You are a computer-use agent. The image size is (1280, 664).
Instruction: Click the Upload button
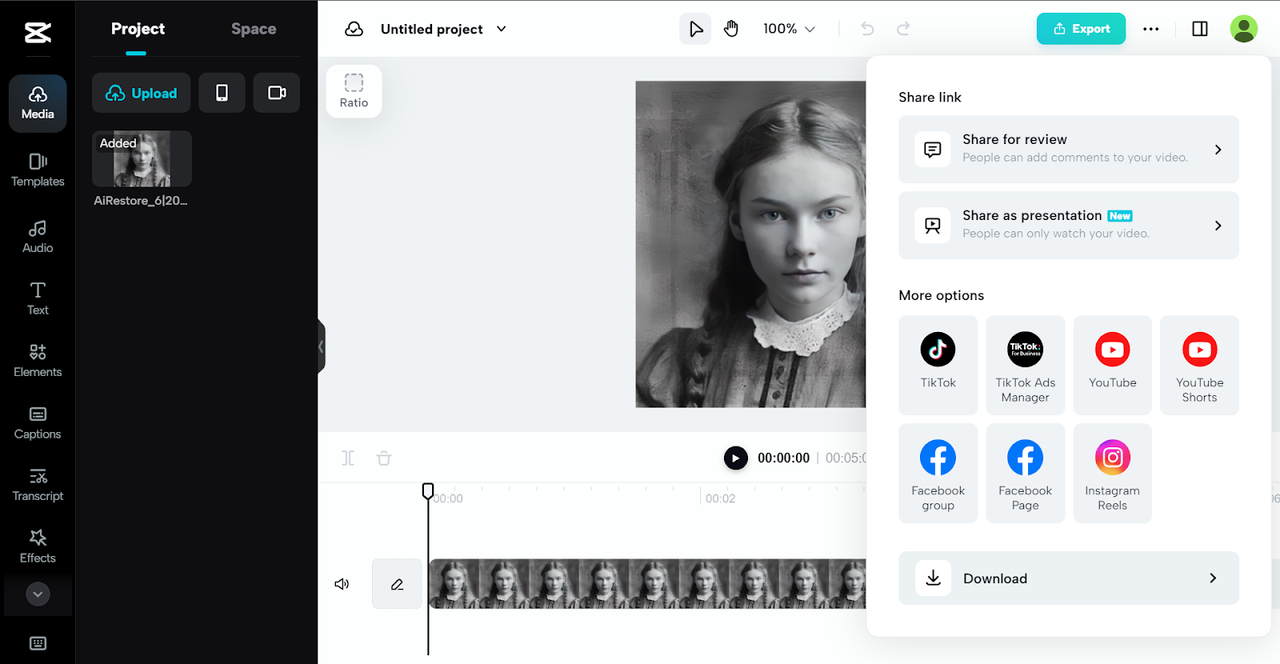(141, 93)
